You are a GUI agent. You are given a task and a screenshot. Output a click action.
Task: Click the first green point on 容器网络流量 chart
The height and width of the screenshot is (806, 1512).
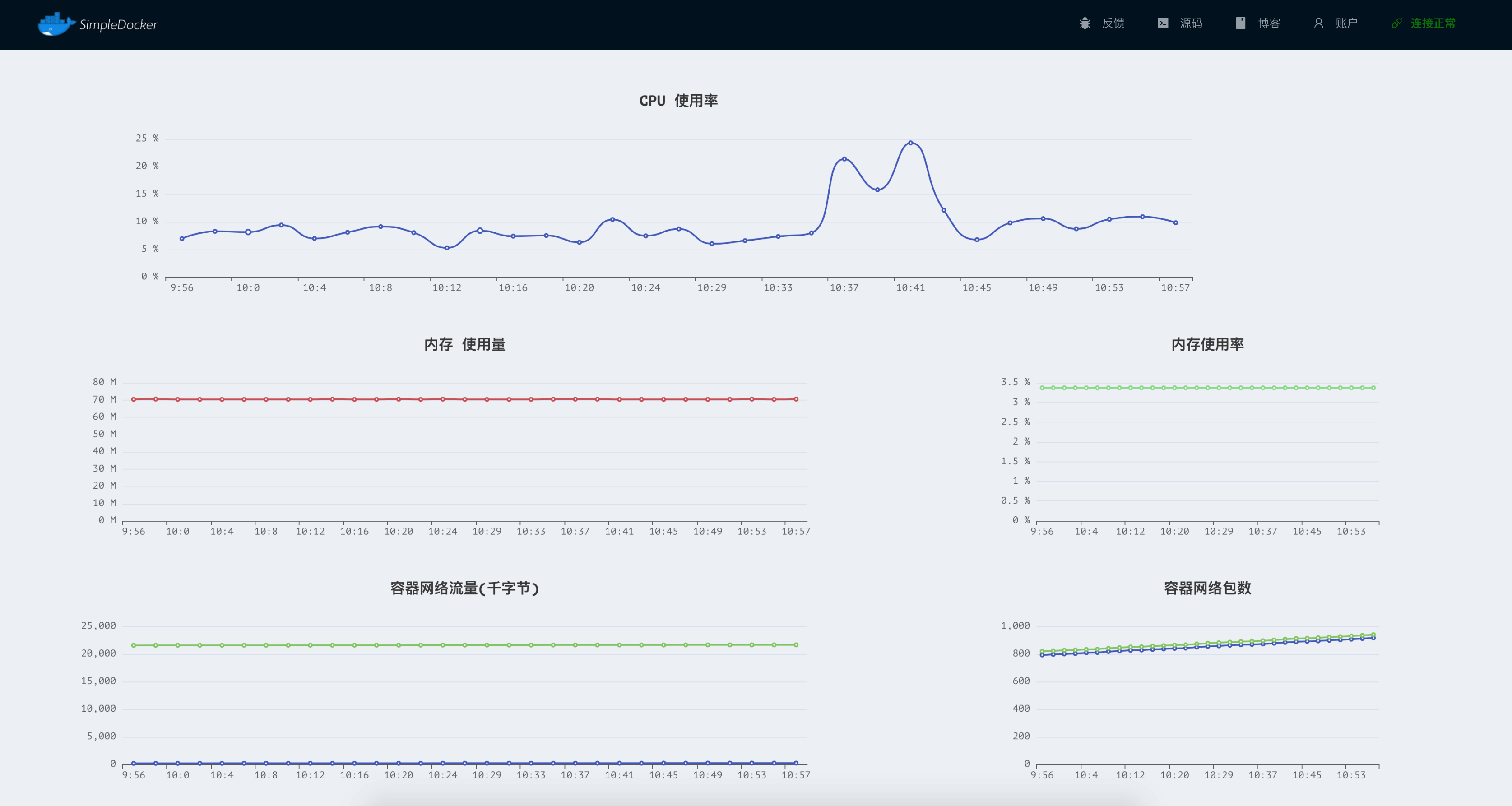pyautogui.click(x=134, y=645)
